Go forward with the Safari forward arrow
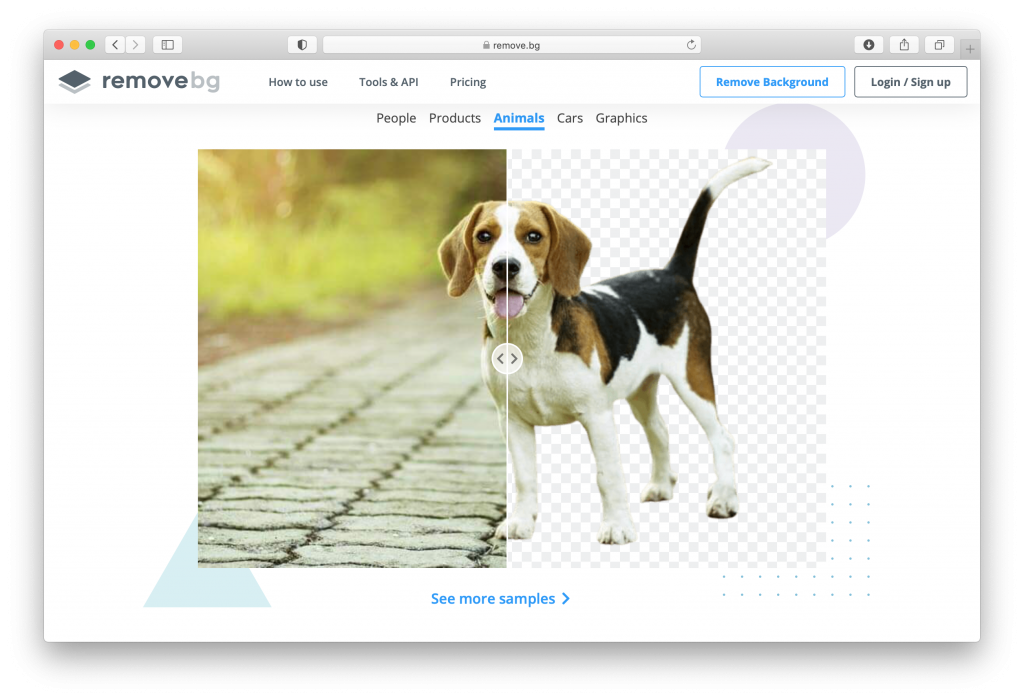This screenshot has width=1024, height=700. 135,44
